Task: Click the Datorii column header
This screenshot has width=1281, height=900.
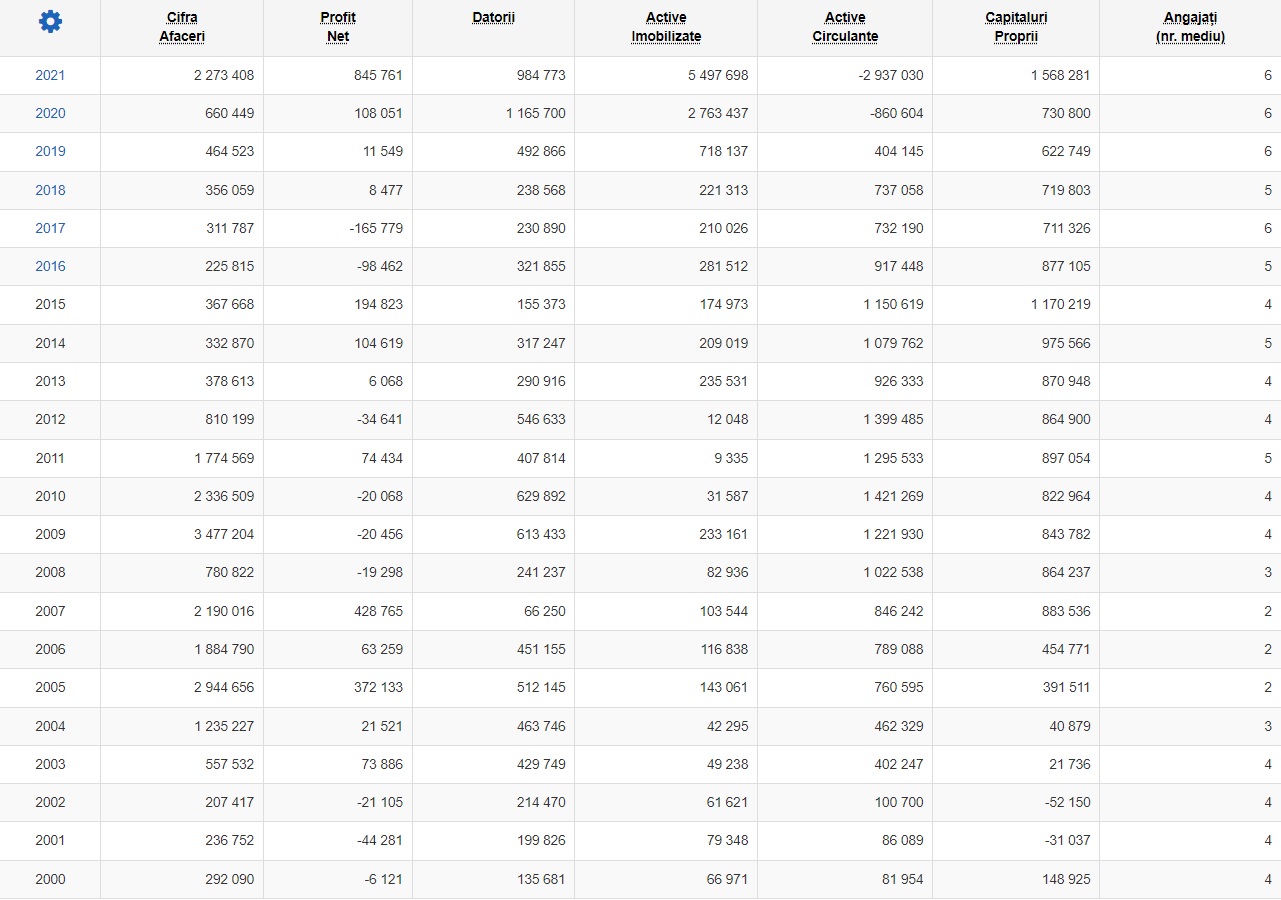Action: tap(493, 17)
